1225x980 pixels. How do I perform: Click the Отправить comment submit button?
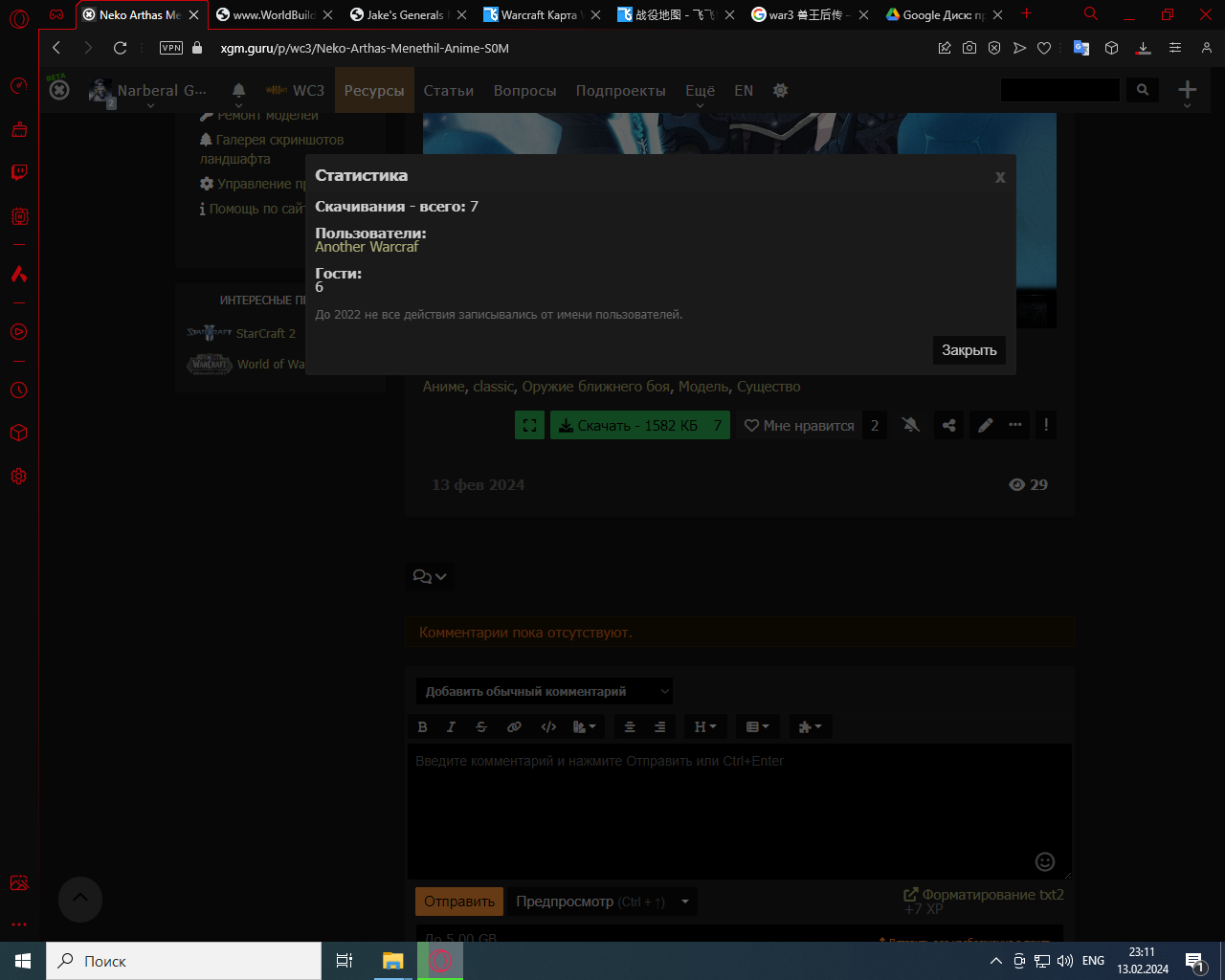(459, 902)
